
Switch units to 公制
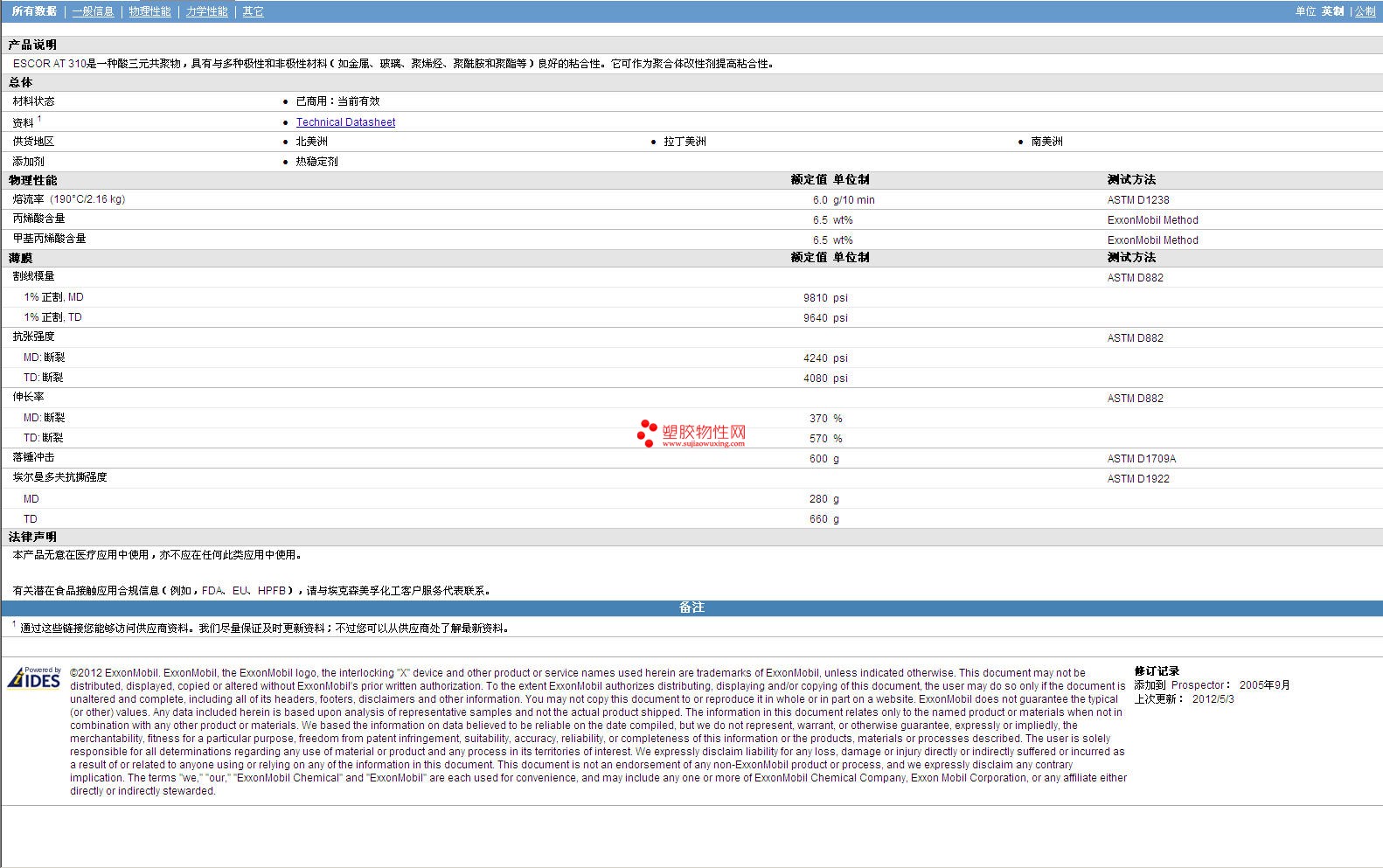coord(1366,11)
